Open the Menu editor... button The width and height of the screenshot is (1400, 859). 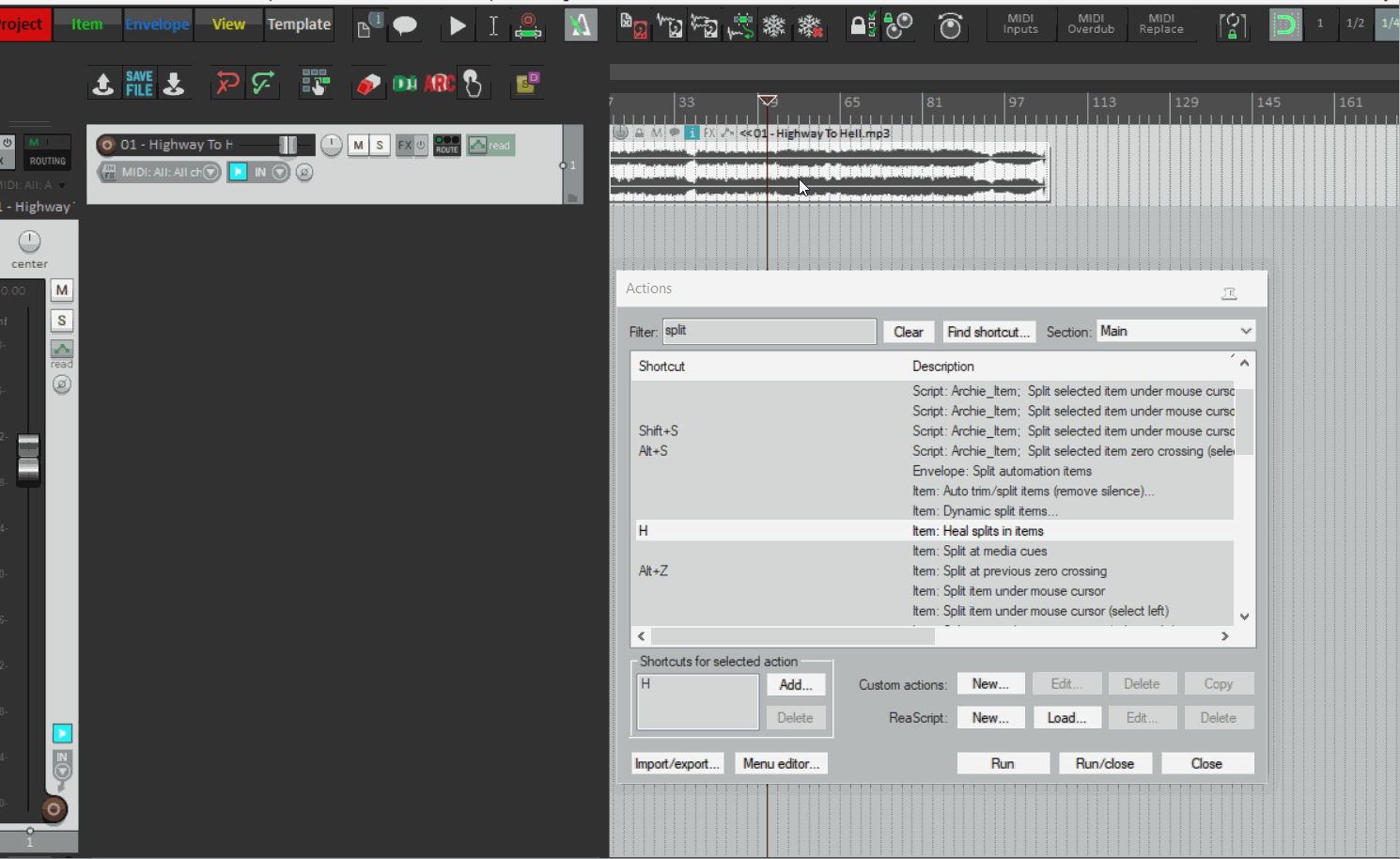782,763
